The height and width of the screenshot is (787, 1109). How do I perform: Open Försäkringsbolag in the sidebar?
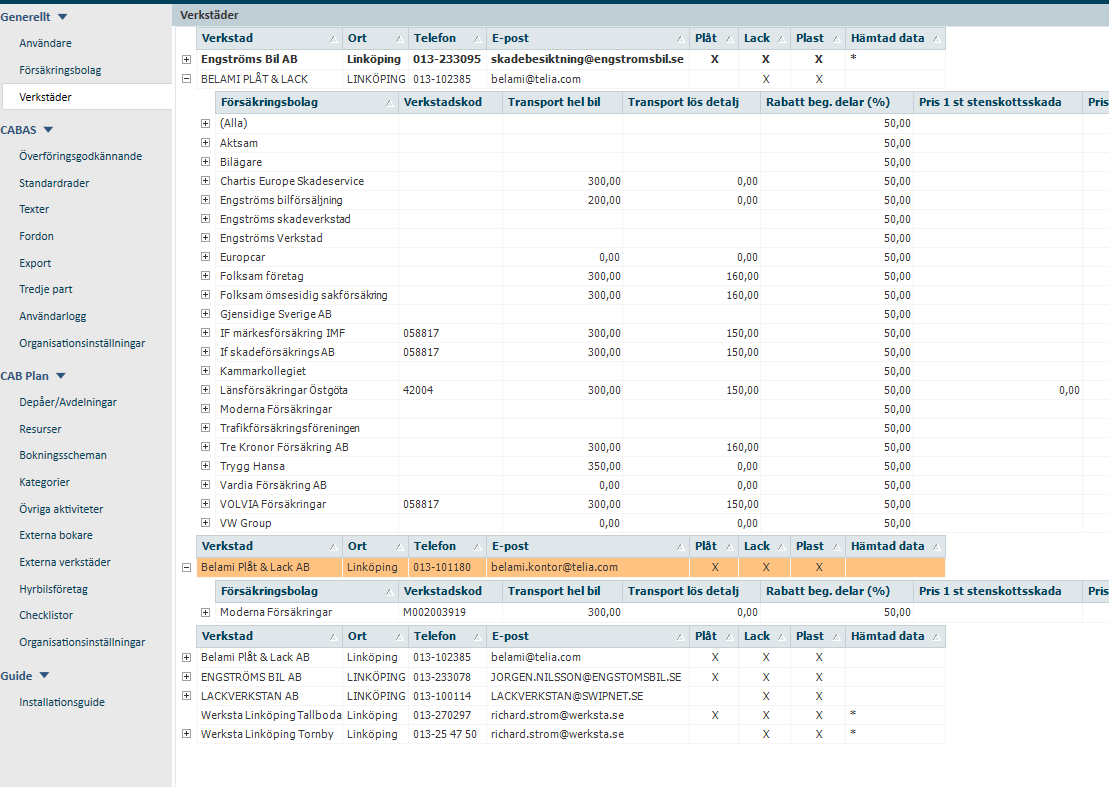click(60, 71)
